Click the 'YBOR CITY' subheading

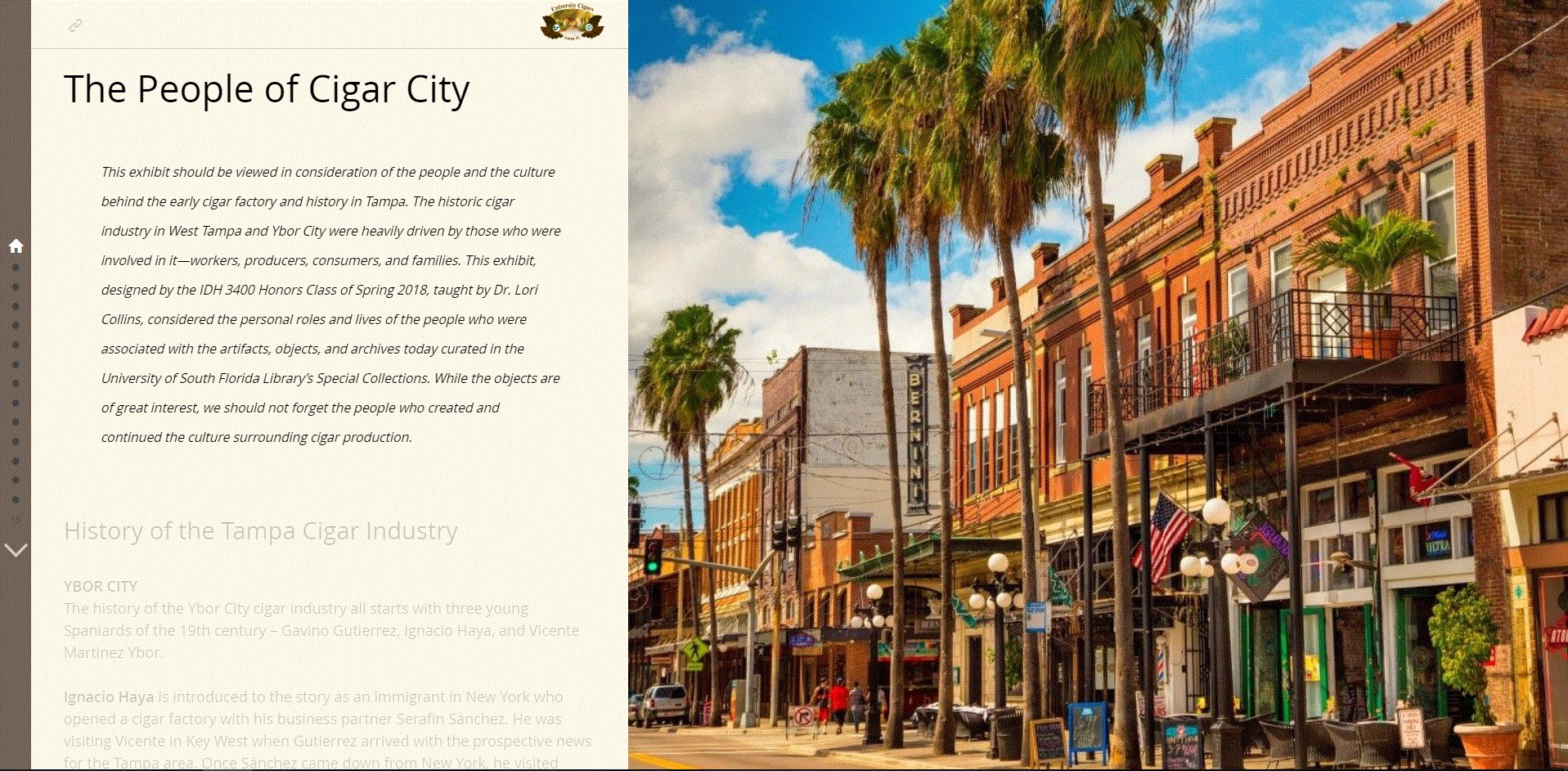click(101, 586)
